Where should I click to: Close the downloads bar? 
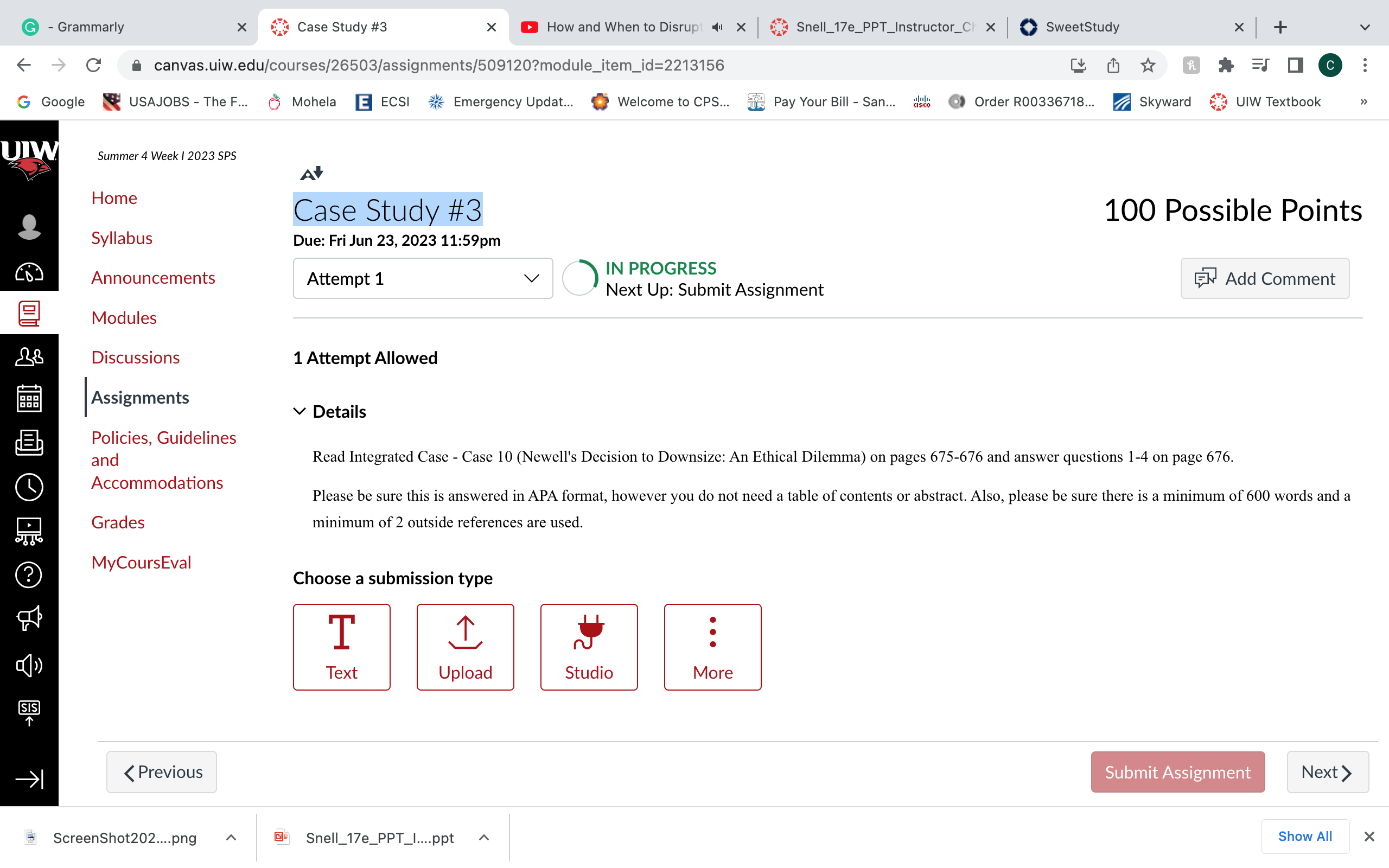click(1369, 837)
